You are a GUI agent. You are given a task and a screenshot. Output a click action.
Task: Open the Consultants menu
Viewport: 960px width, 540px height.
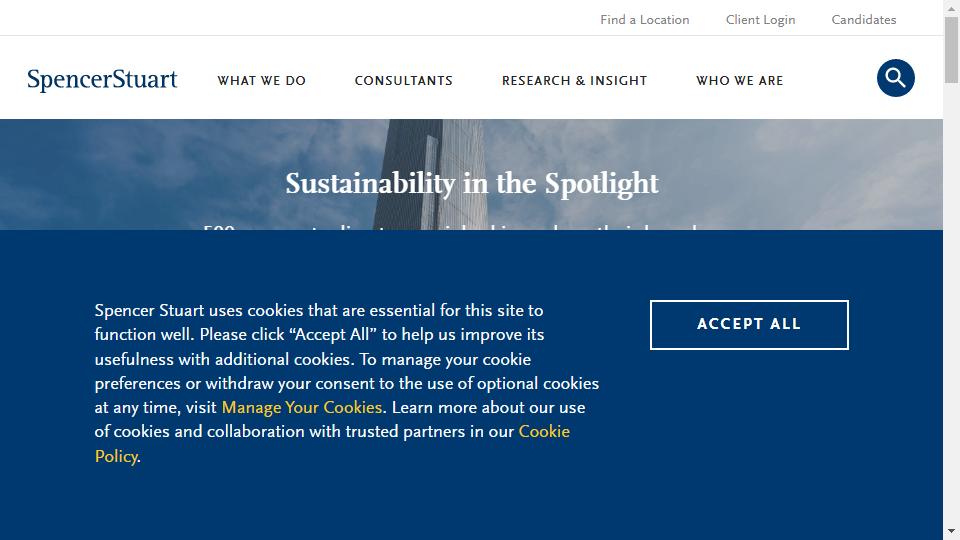403,81
